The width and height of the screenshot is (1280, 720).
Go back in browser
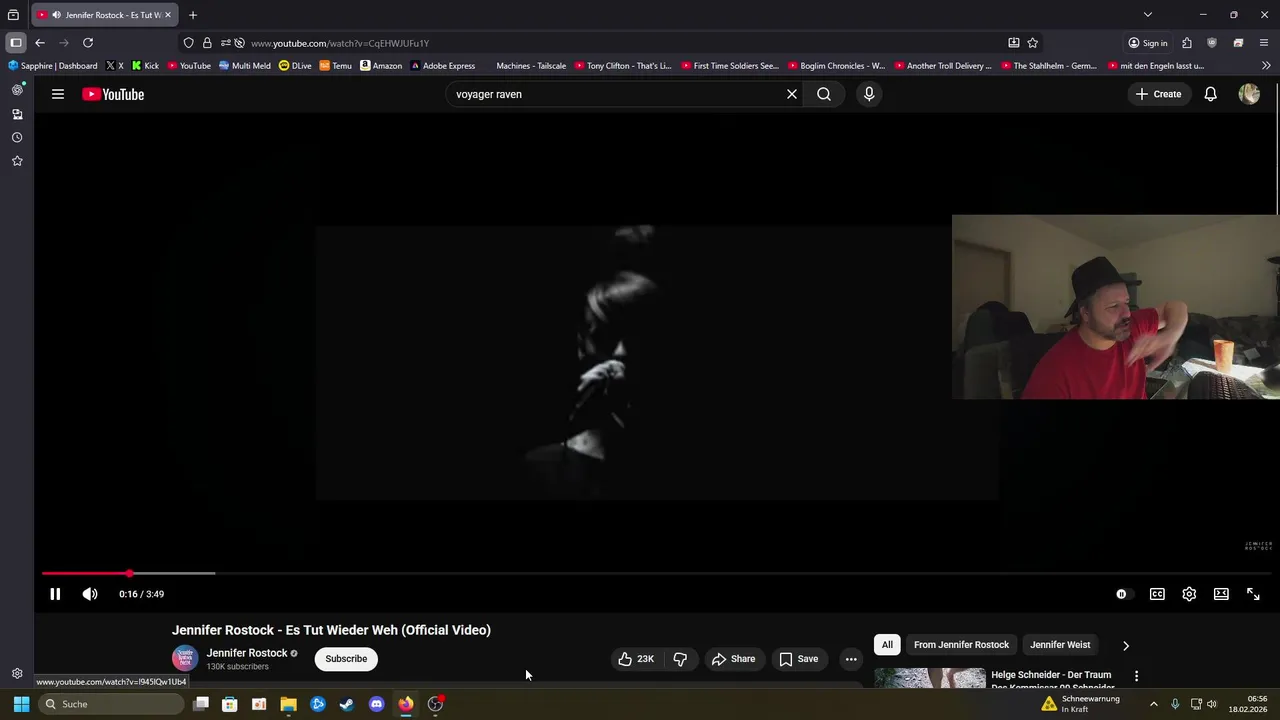[x=39, y=43]
